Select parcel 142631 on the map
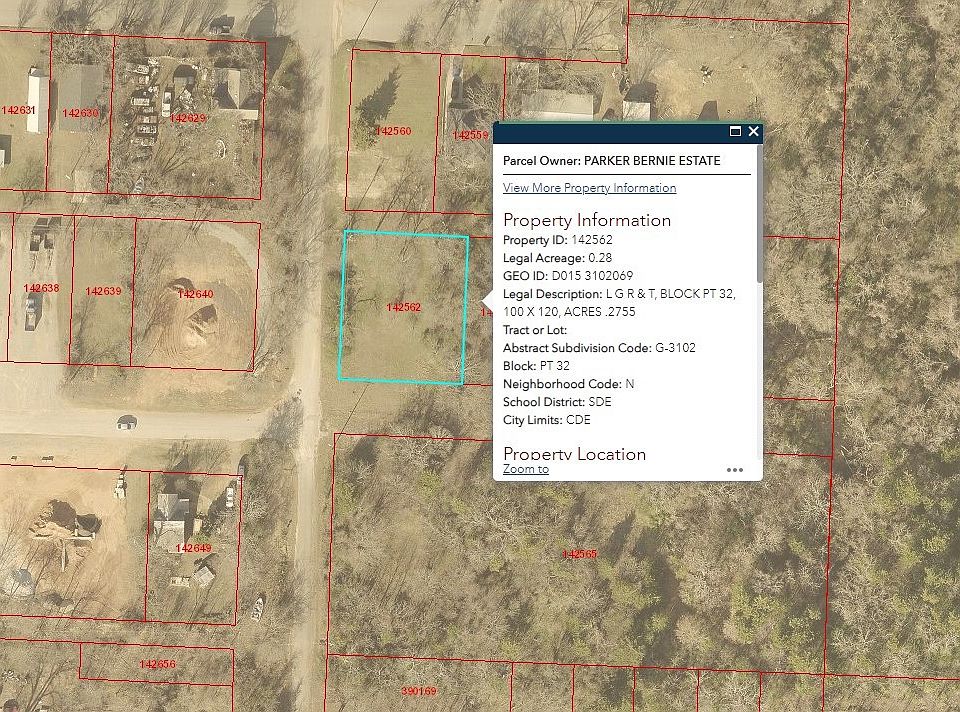 click(x=18, y=110)
